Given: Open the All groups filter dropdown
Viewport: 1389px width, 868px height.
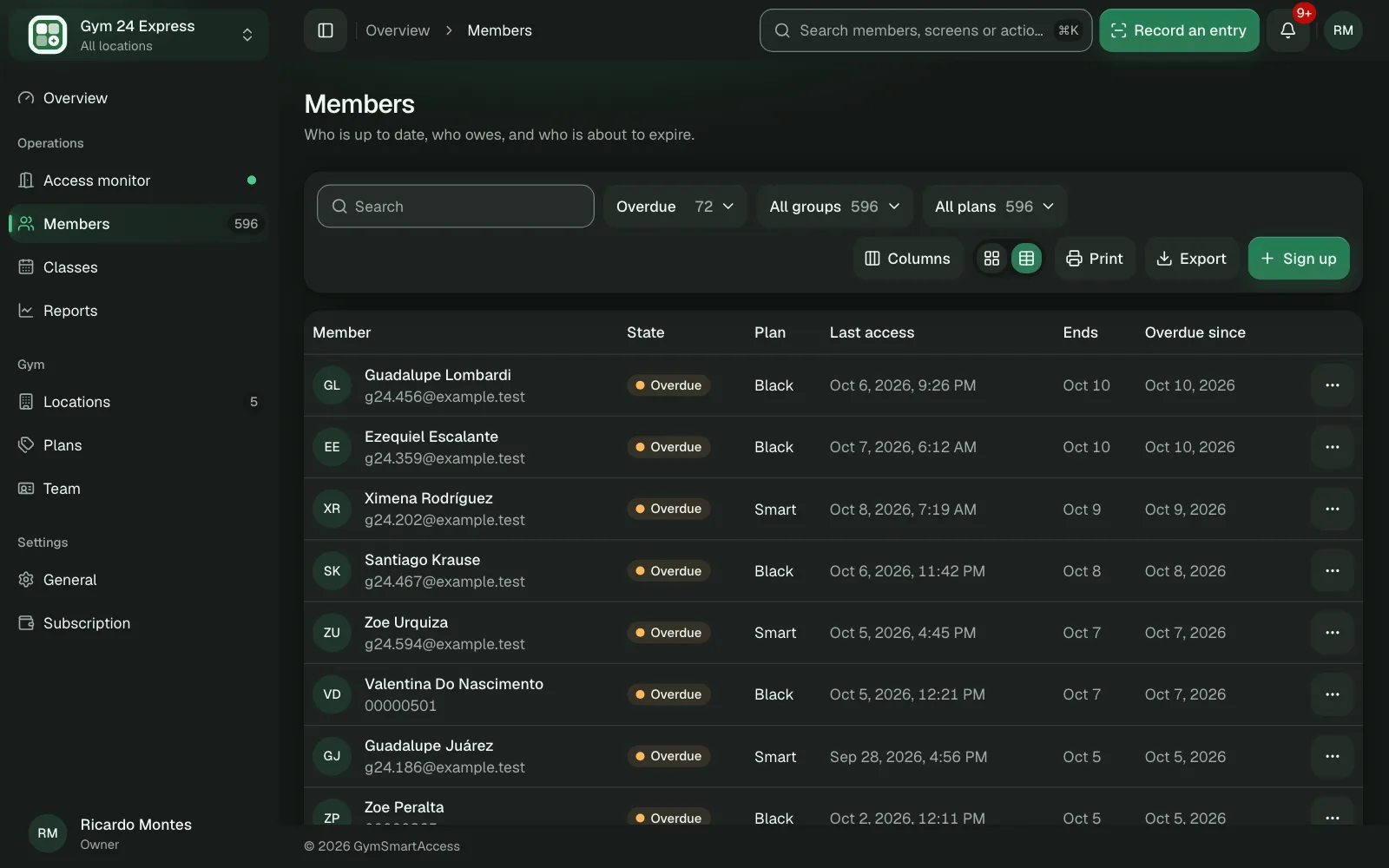Looking at the screenshot, I should coord(834,207).
